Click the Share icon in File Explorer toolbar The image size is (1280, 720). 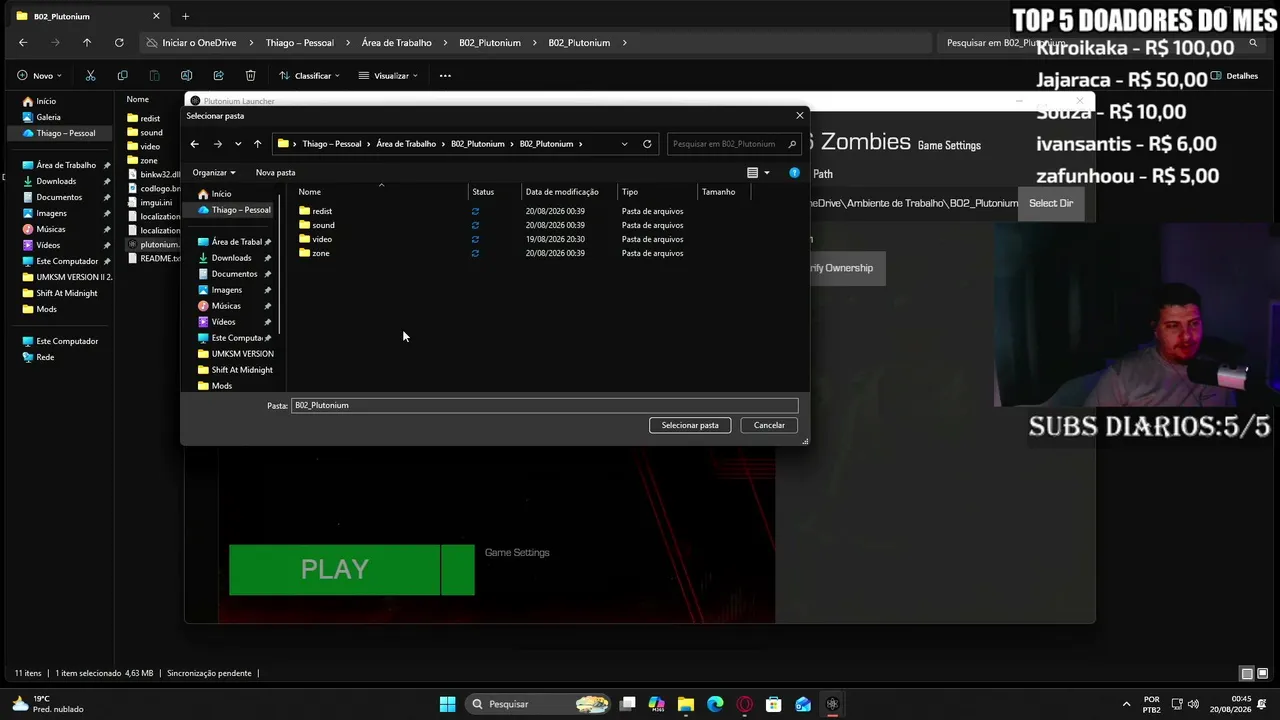coord(218,76)
